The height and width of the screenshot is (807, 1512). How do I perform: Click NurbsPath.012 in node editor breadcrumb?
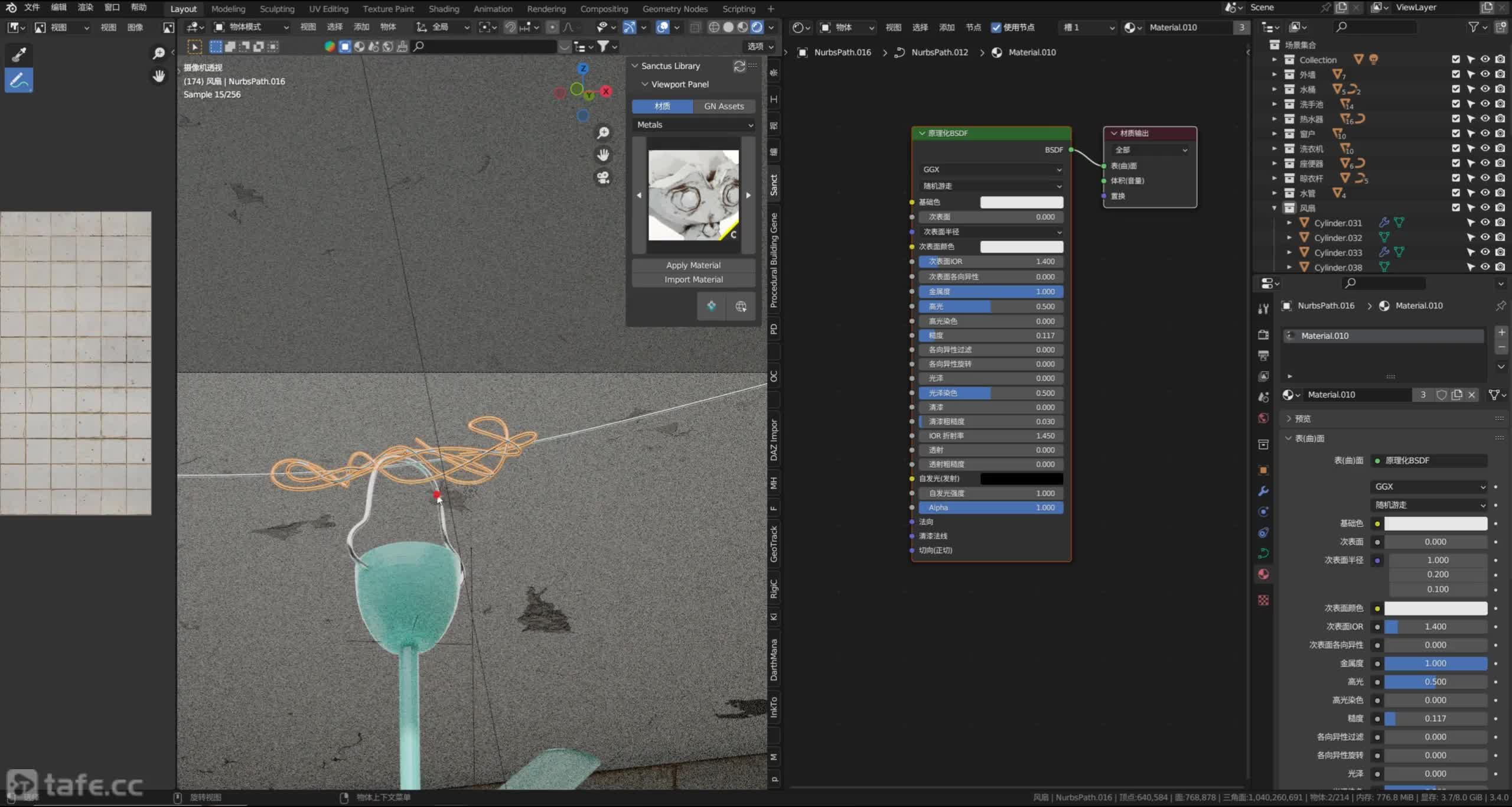[x=939, y=53]
